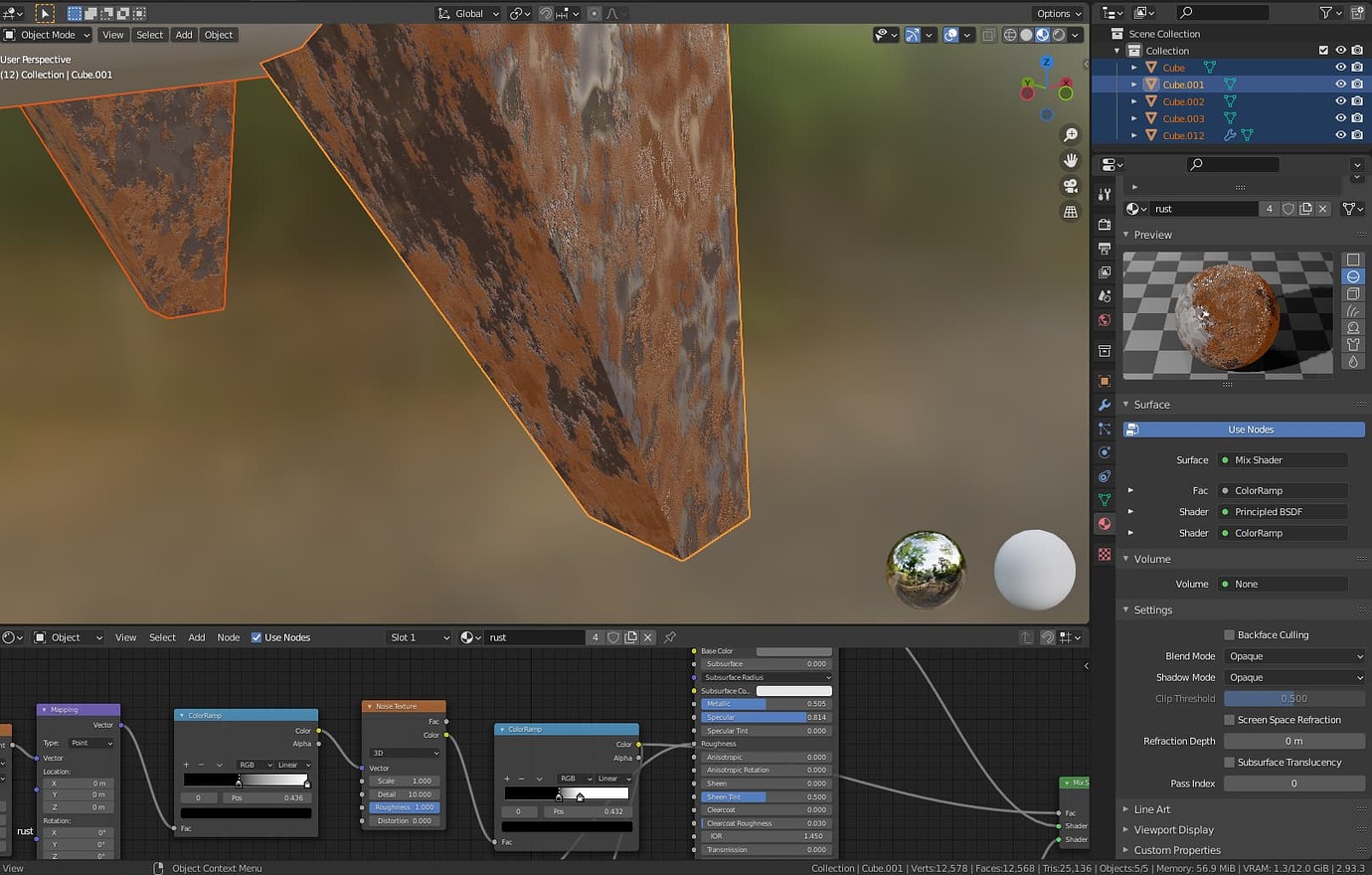Click fake user shield in node editor header
Image resolution: width=1372 pixels, height=875 pixels.
[613, 637]
